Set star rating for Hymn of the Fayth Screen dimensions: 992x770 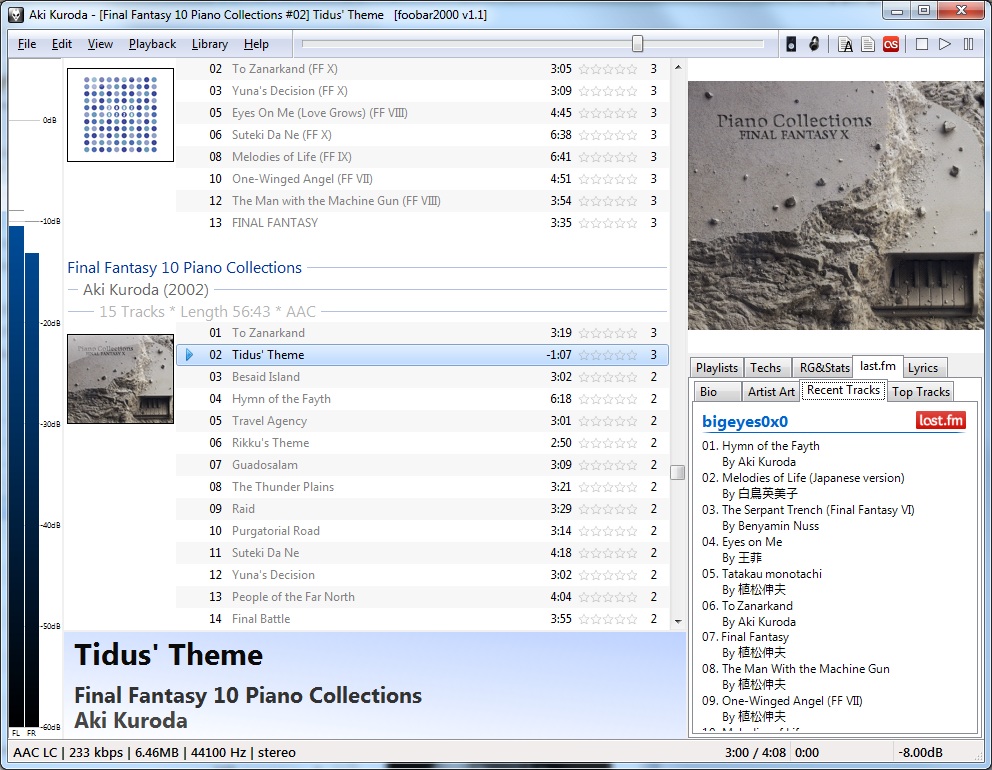pos(607,399)
